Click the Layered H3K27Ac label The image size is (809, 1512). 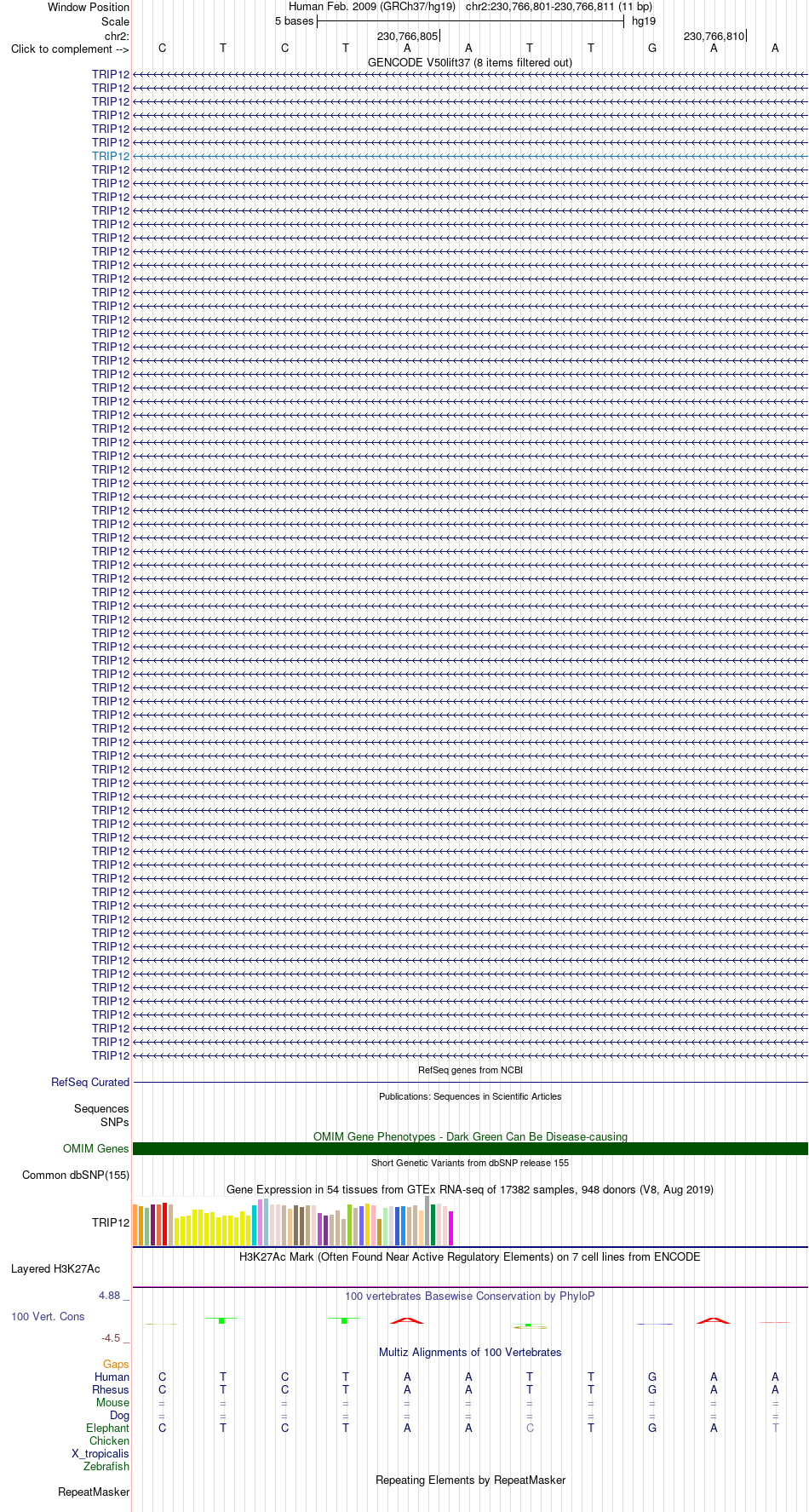click(x=55, y=1268)
